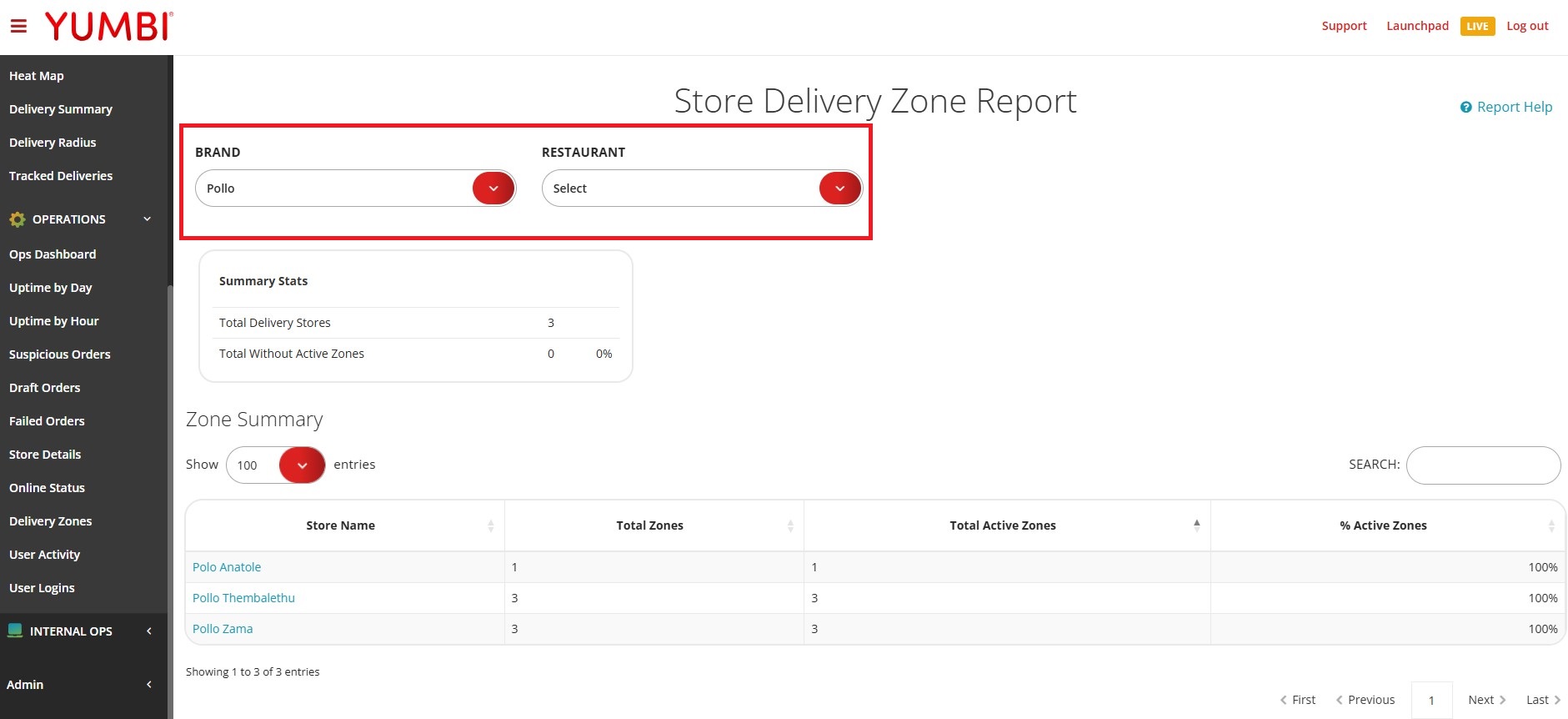Click the Launchpad link
The image size is (1568, 719).
pos(1417,26)
